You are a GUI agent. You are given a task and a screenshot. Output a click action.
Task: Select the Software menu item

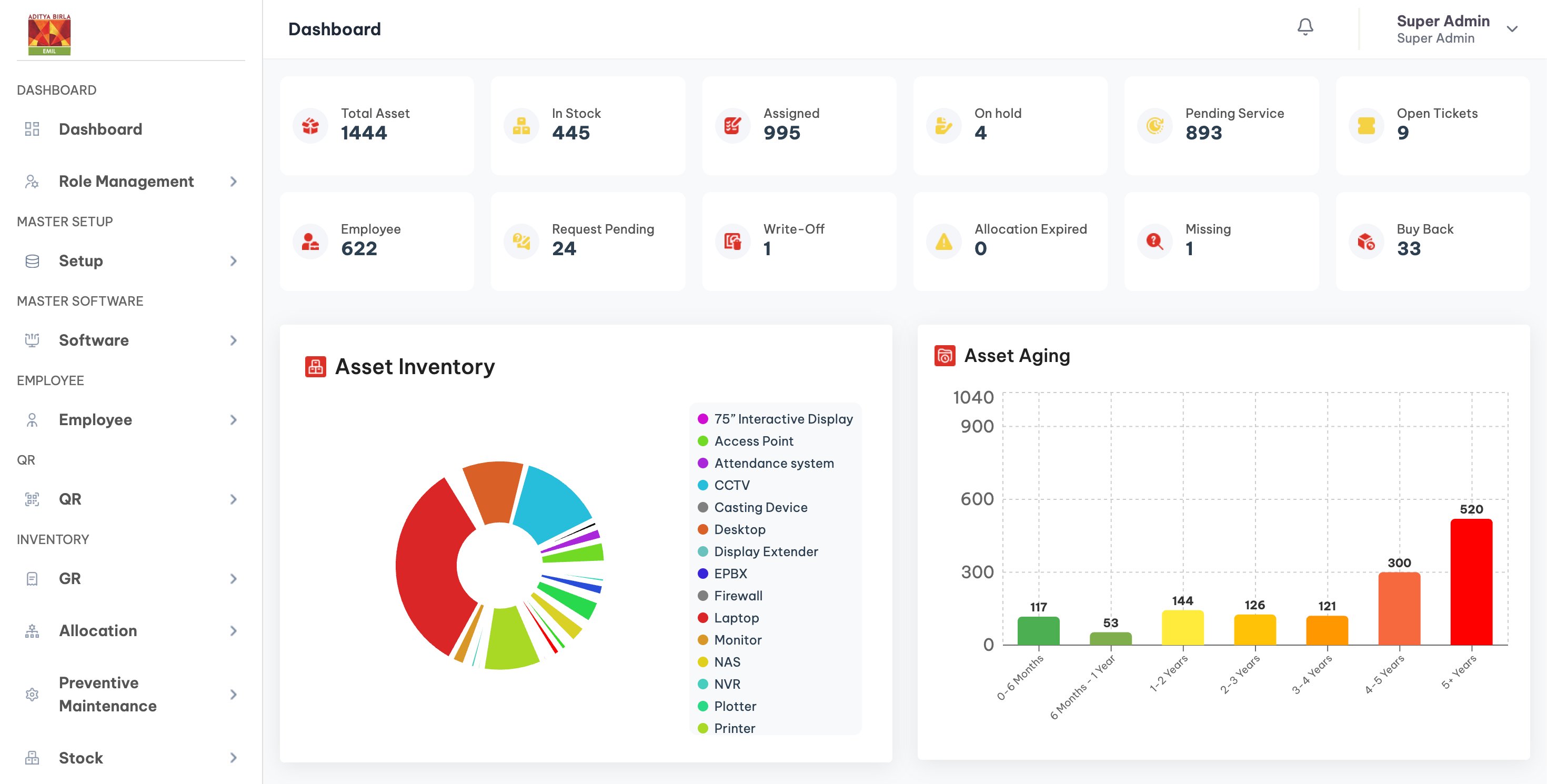click(x=130, y=340)
